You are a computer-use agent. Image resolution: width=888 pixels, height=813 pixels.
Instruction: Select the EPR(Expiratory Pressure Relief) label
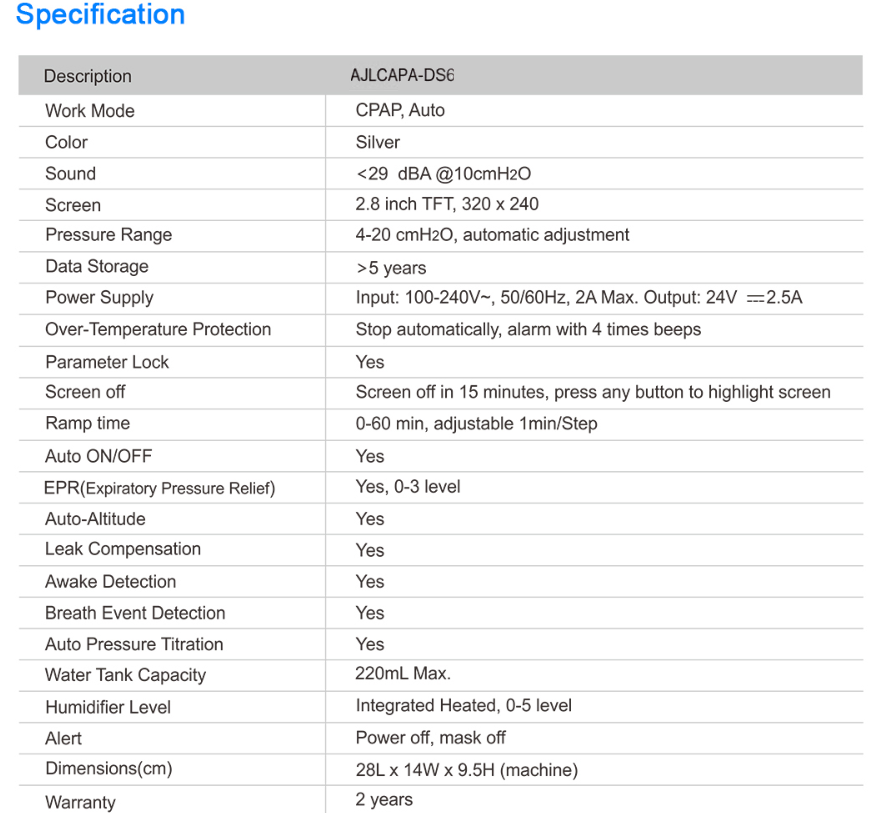pyautogui.click(x=160, y=488)
